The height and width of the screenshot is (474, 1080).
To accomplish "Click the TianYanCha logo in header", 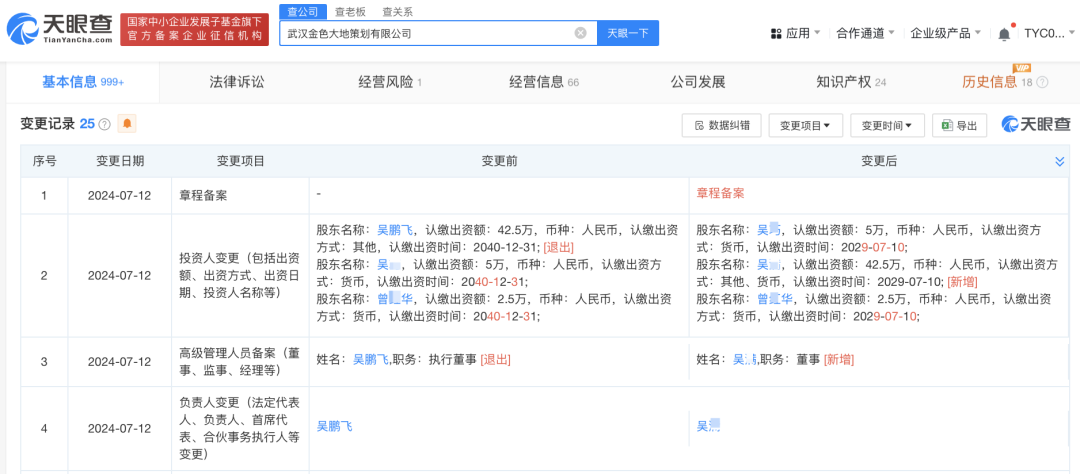I will click(x=58, y=28).
